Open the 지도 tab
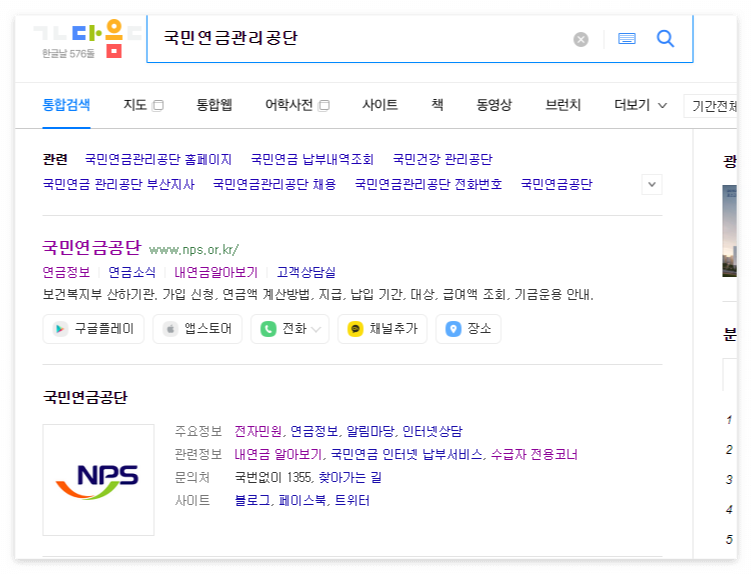752x574 pixels. 135,105
